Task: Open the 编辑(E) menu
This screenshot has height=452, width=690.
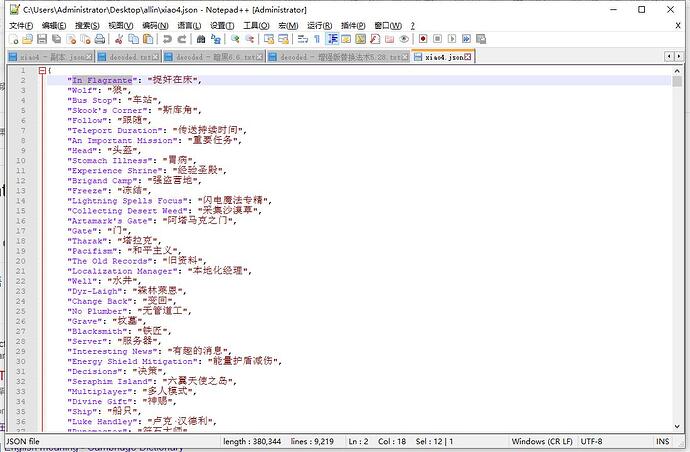Action: (54, 26)
